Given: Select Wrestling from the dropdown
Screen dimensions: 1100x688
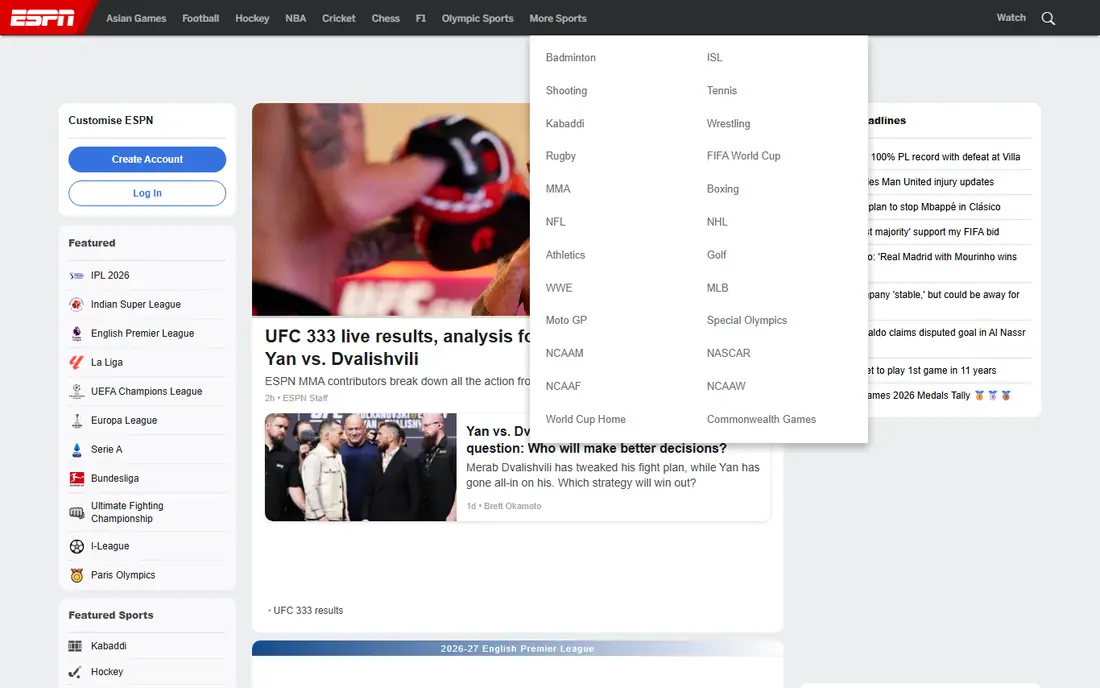Looking at the screenshot, I should (x=728, y=123).
